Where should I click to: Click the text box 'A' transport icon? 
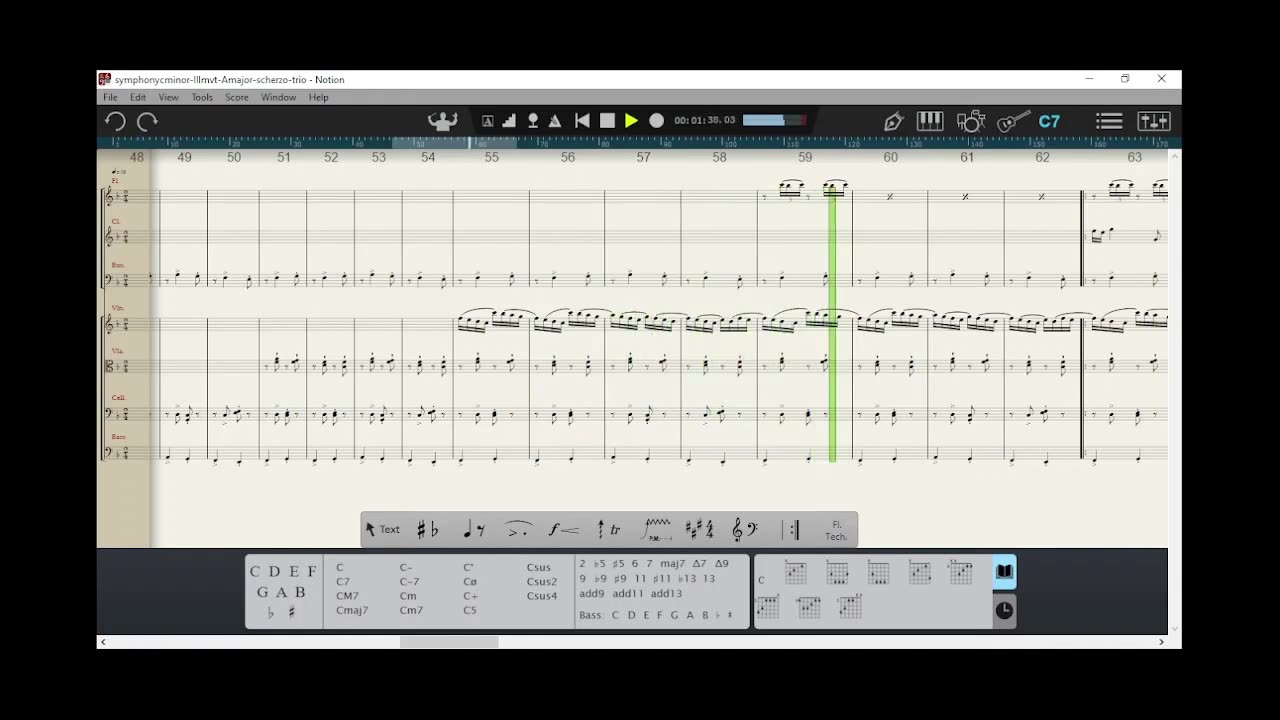pyautogui.click(x=488, y=121)
